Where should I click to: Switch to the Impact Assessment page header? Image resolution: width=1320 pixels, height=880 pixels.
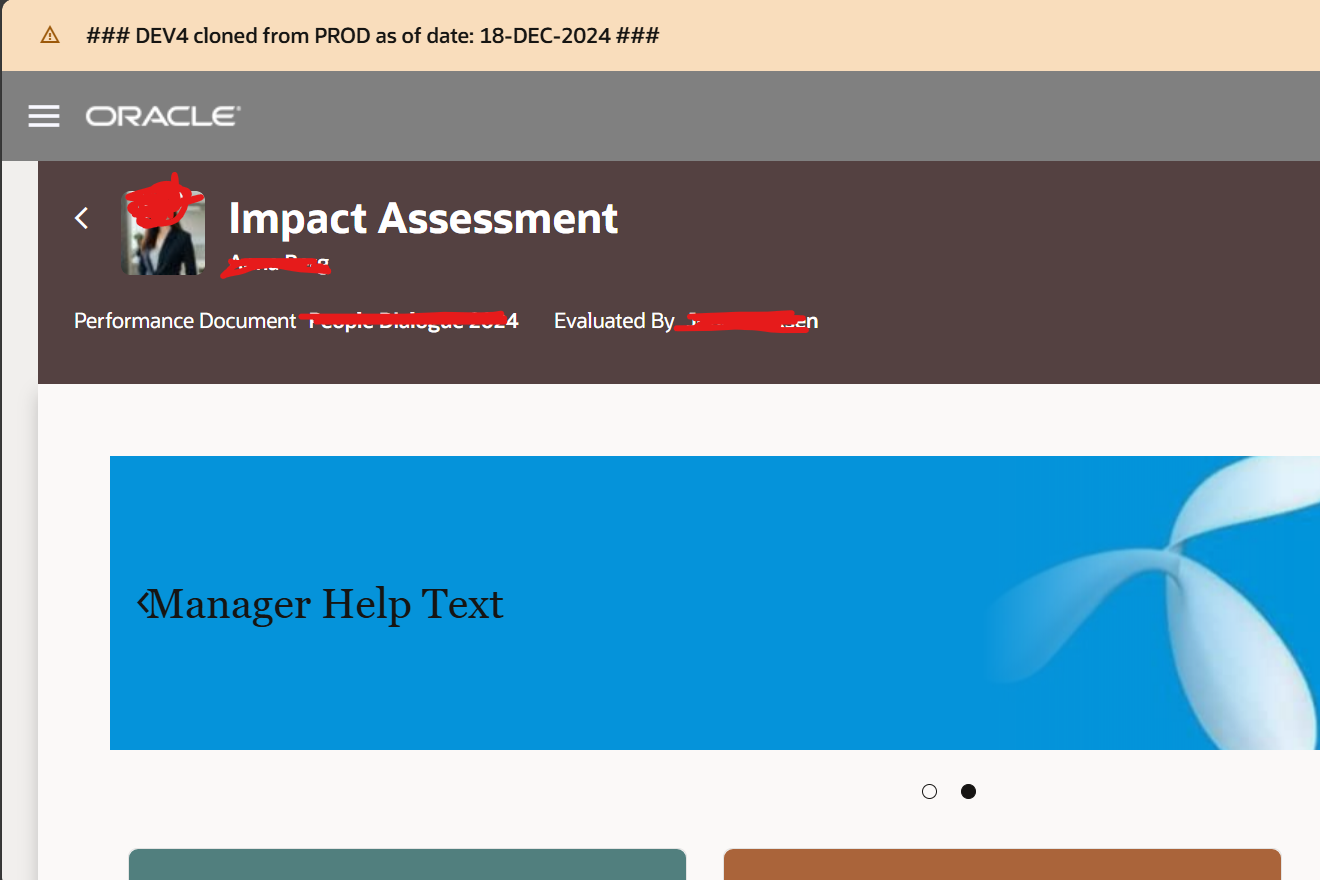click(423, 218)
